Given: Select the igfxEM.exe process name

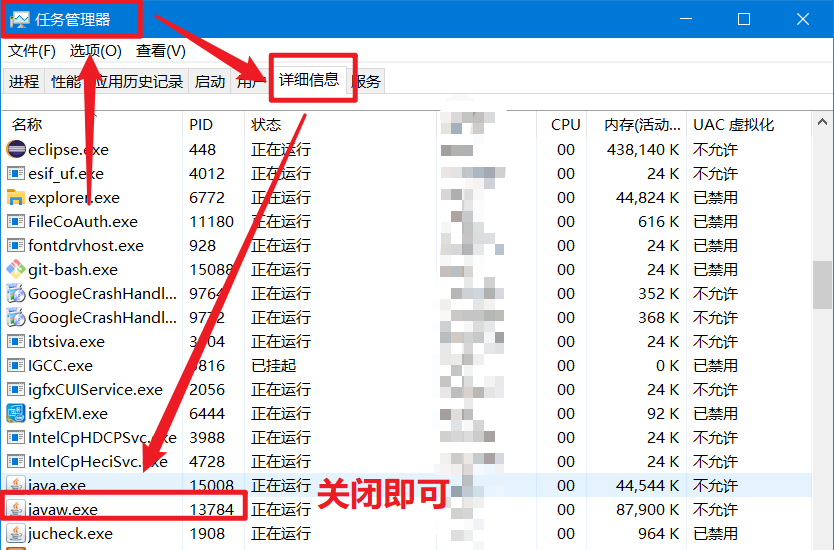Looking at the screenshot, I should click(x=68, y=413).
